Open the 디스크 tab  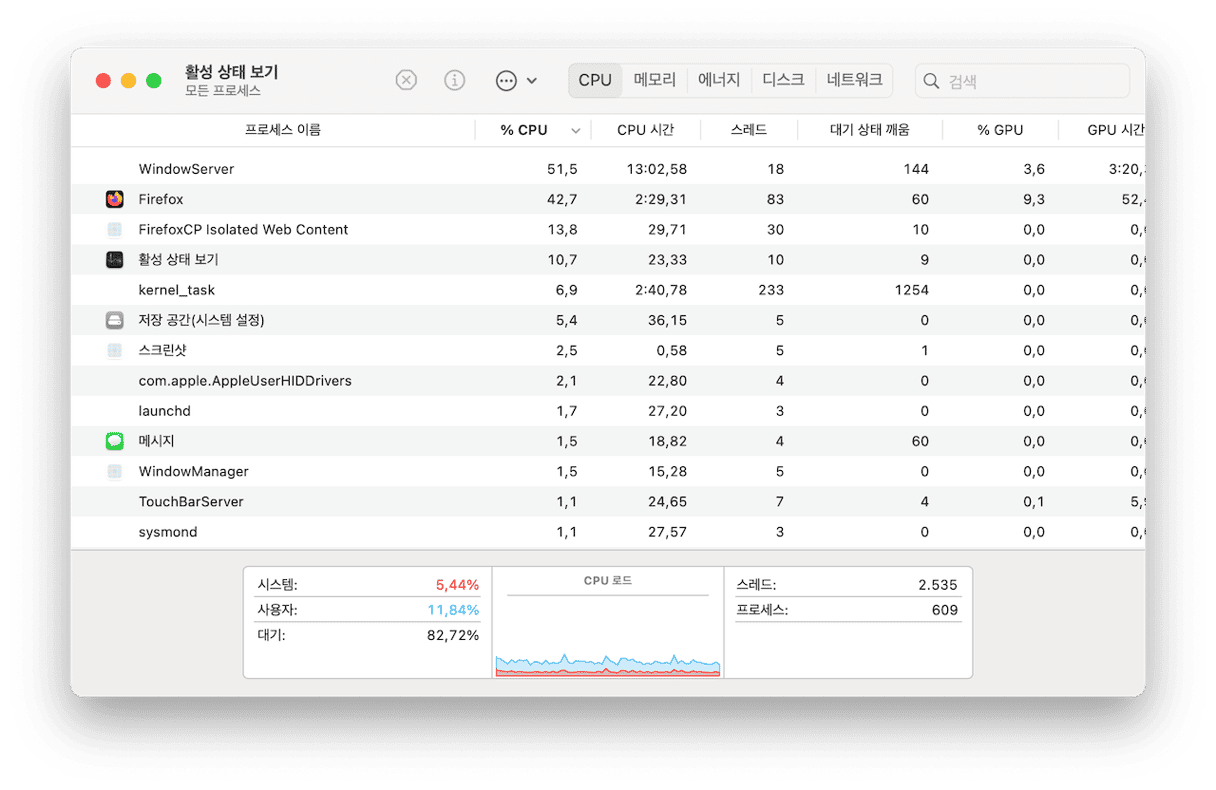tap(783, 80)
